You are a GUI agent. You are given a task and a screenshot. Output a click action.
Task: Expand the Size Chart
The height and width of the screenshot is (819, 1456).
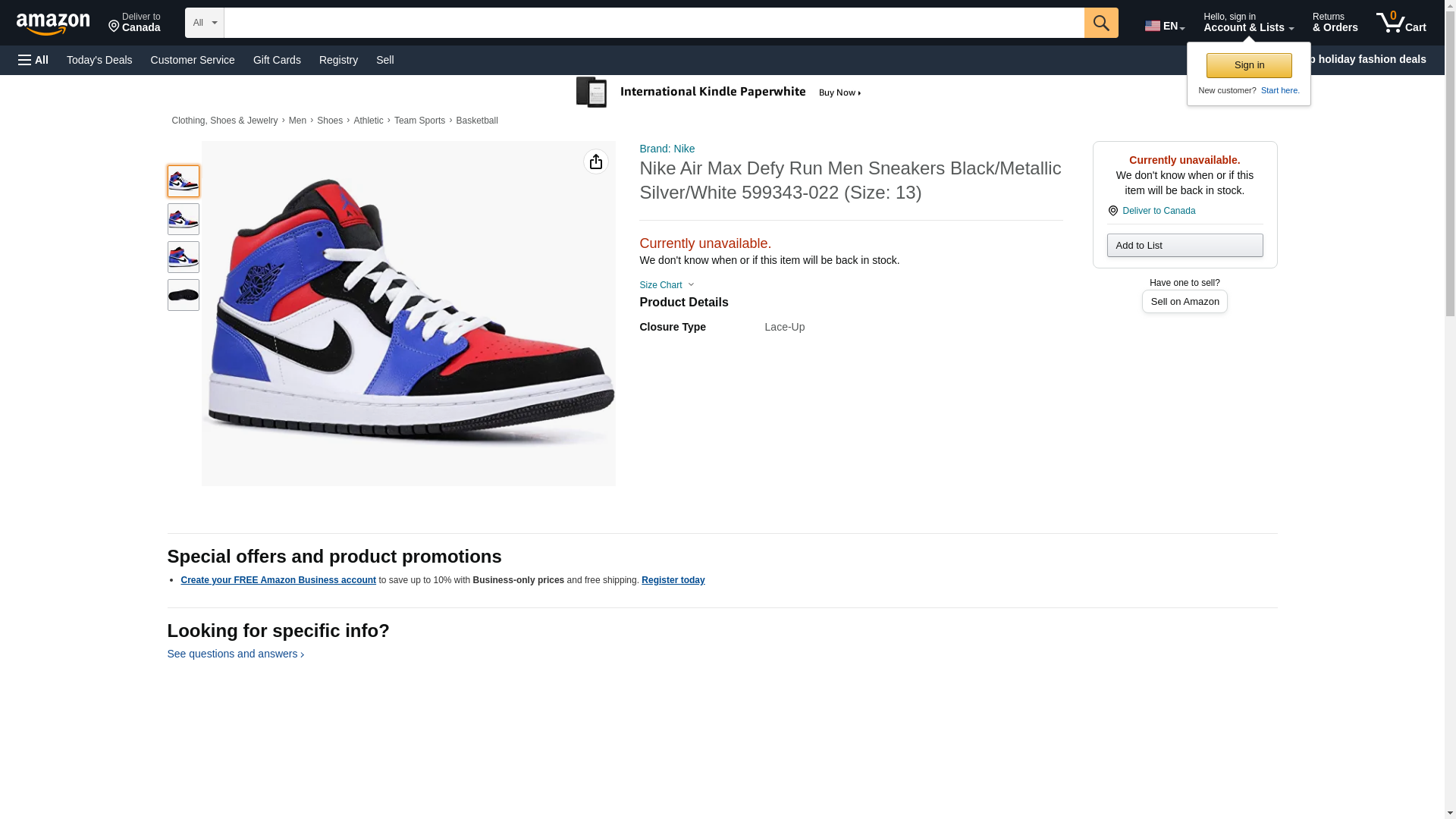pos(667,285)
